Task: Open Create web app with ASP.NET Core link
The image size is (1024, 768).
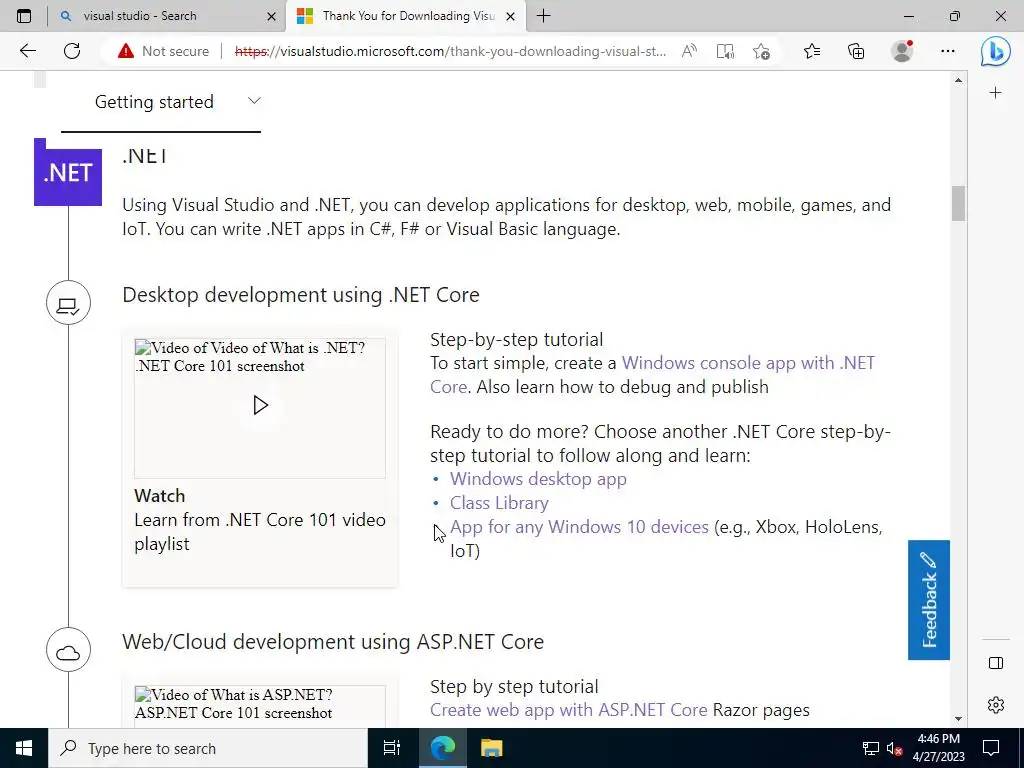Action: coord(568,710)
